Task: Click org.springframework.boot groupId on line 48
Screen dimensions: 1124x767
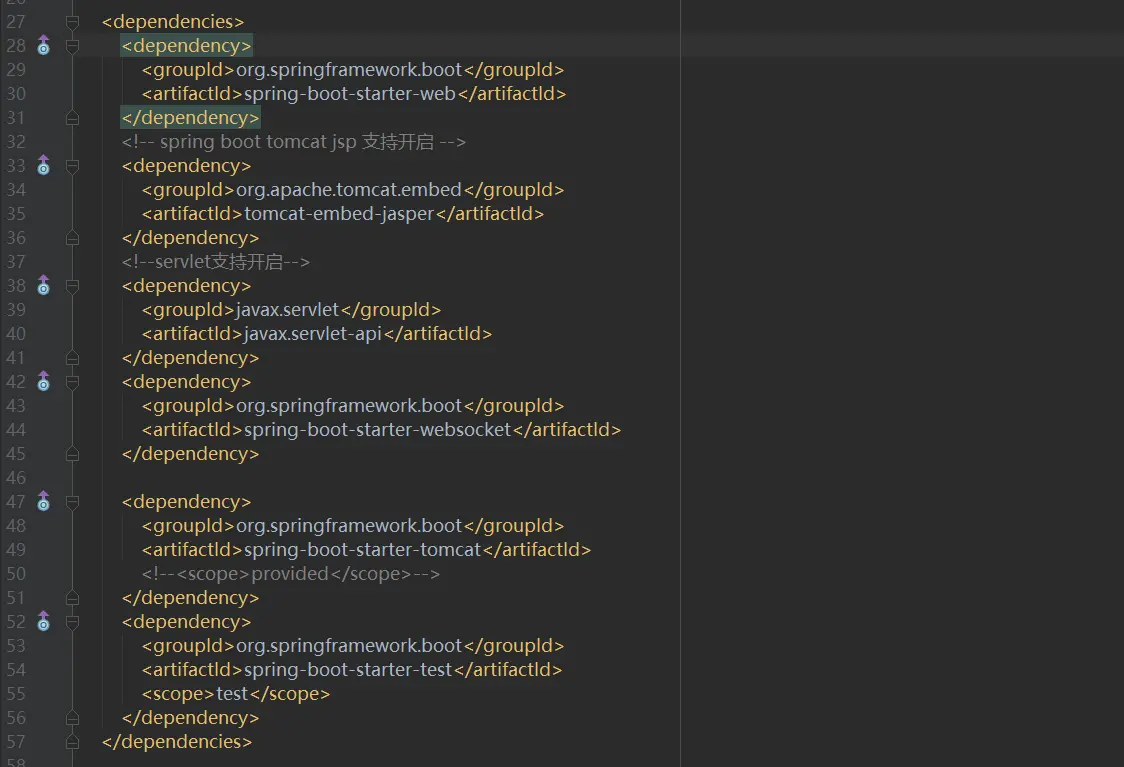Action: pos(348,525)
